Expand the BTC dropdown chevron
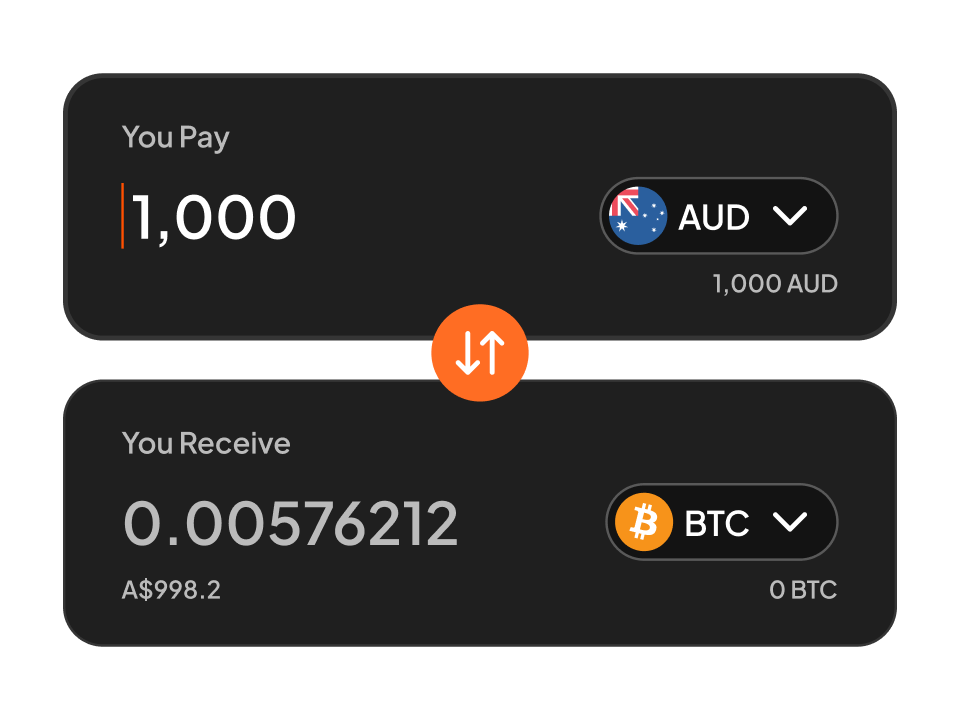This screenshot has width=960, height=720. click(790, 523)
